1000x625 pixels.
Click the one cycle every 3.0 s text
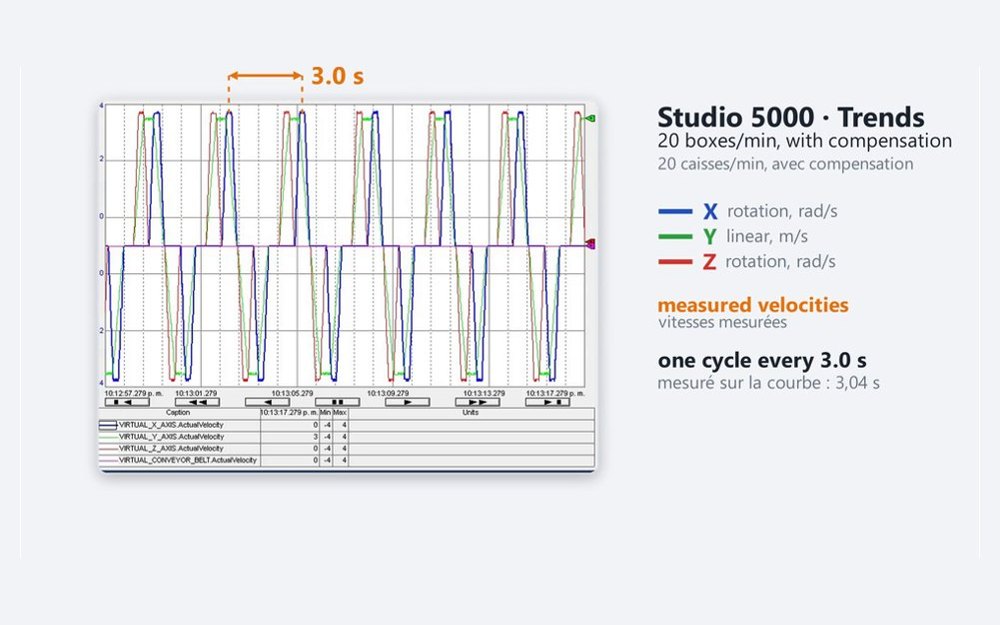point(762,360)
